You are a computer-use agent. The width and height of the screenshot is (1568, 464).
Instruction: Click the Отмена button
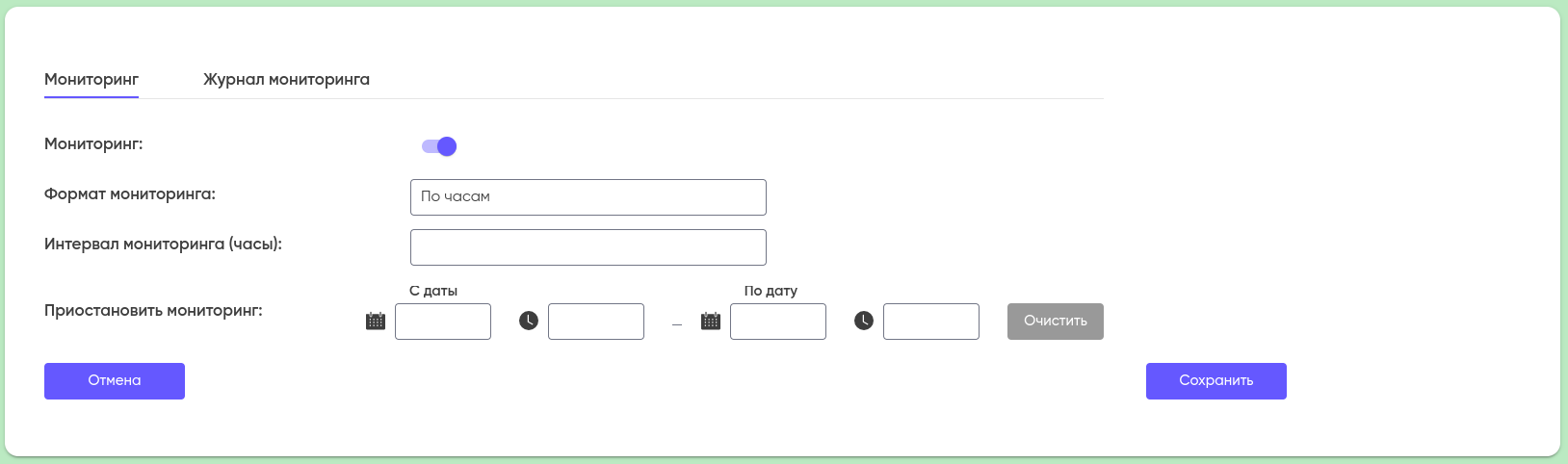115,381
